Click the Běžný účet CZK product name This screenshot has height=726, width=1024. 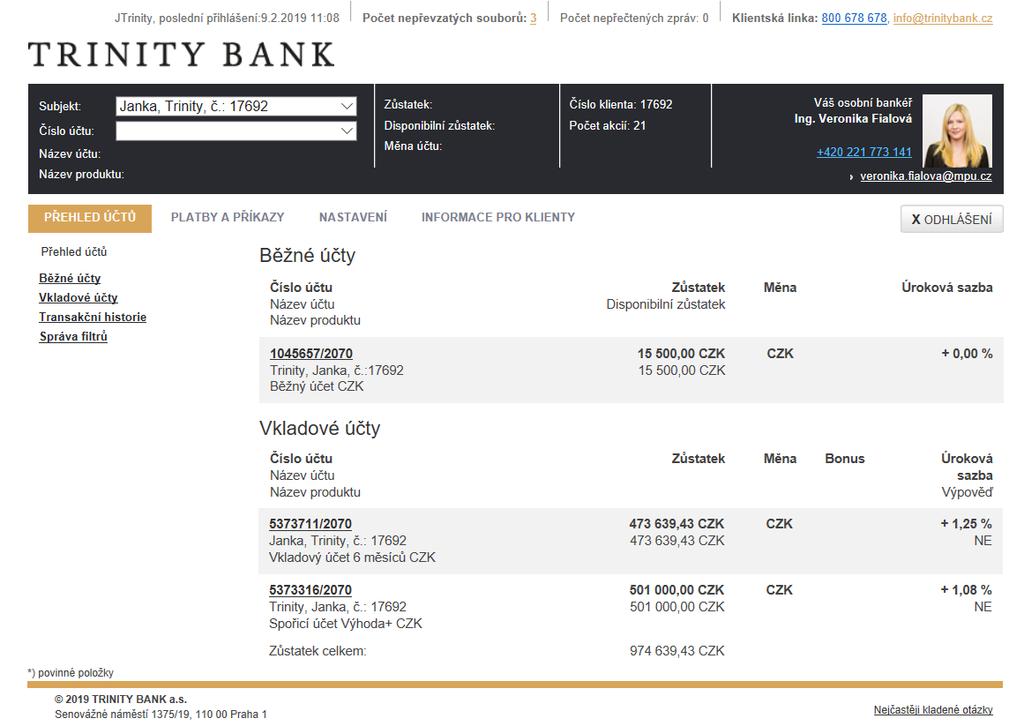point(317,387)
